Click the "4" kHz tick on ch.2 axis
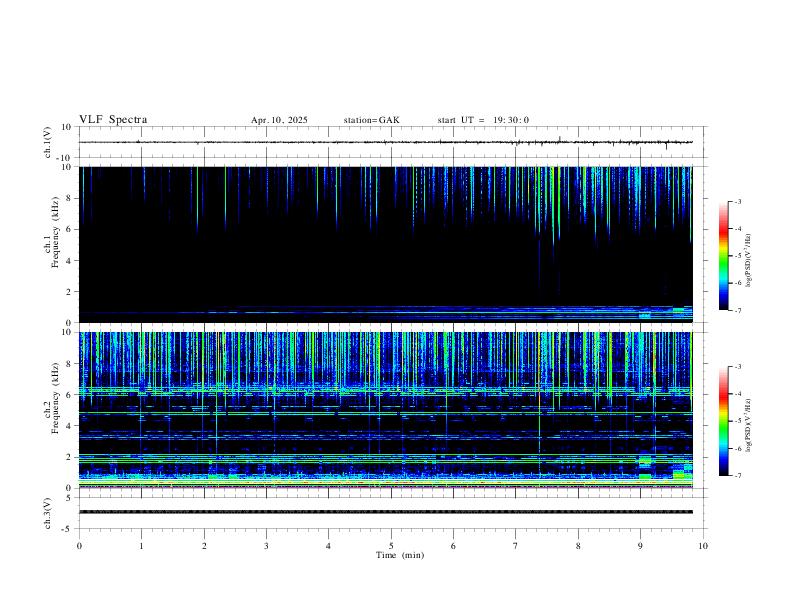 click(x=70, y=426)
